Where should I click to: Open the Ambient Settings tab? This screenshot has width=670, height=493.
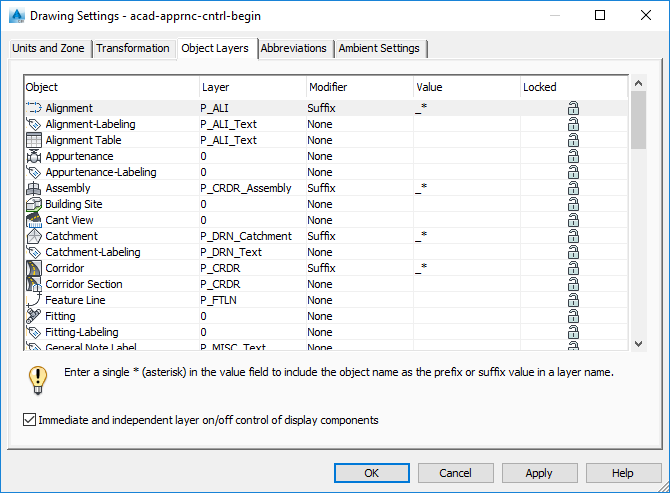point(380,49)
